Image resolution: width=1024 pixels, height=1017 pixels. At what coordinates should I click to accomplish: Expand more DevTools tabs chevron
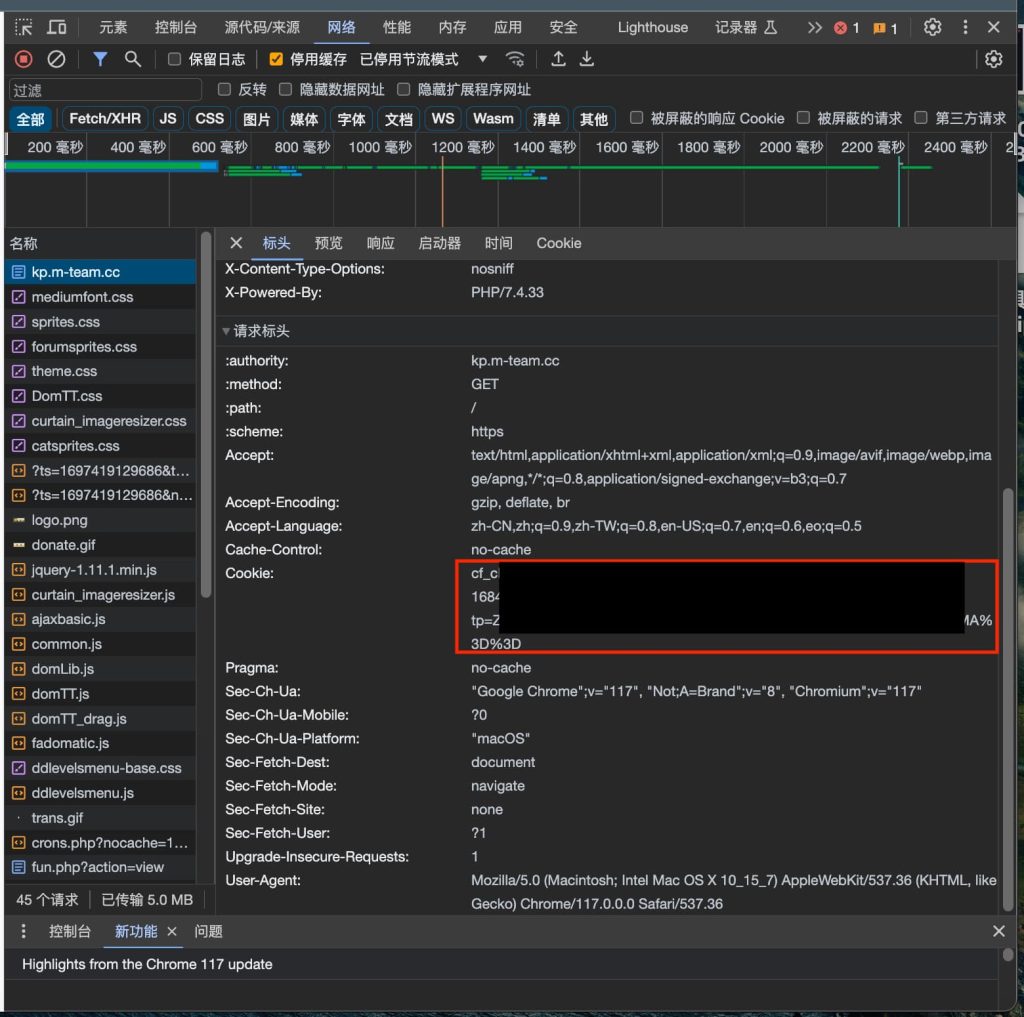pyautogui.click(x=814, y=27)
